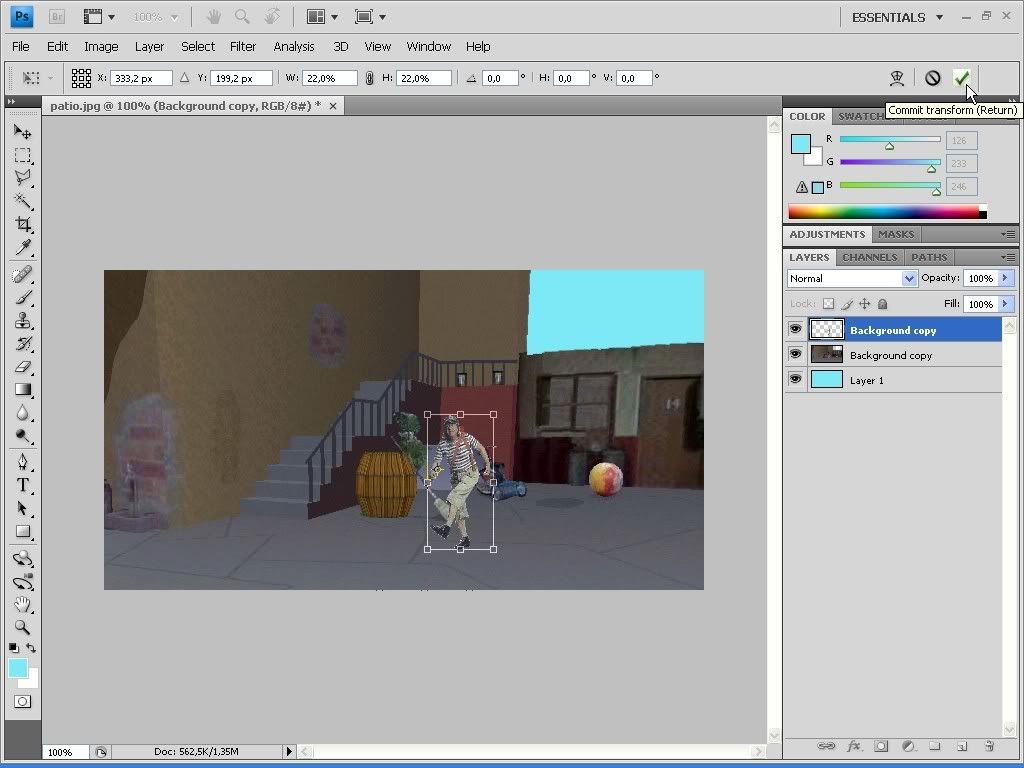Open the ESSENTIALS workspace dropdown
This screenshot has height=768, width=1024.
(x=898, y=18)
